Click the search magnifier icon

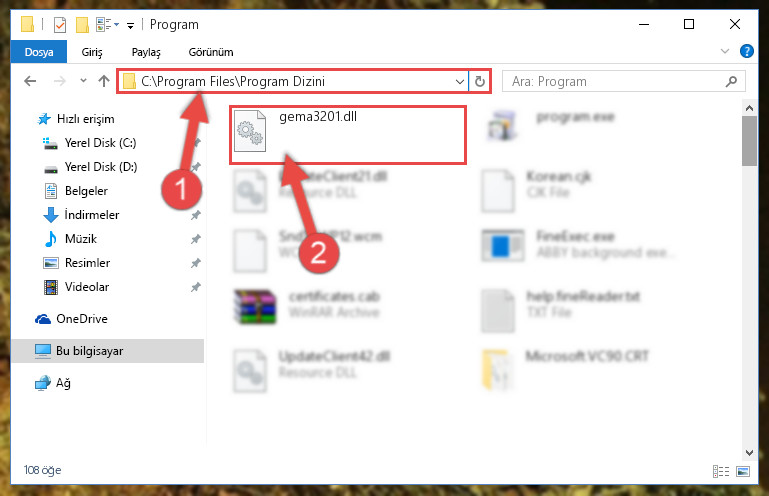731,81
